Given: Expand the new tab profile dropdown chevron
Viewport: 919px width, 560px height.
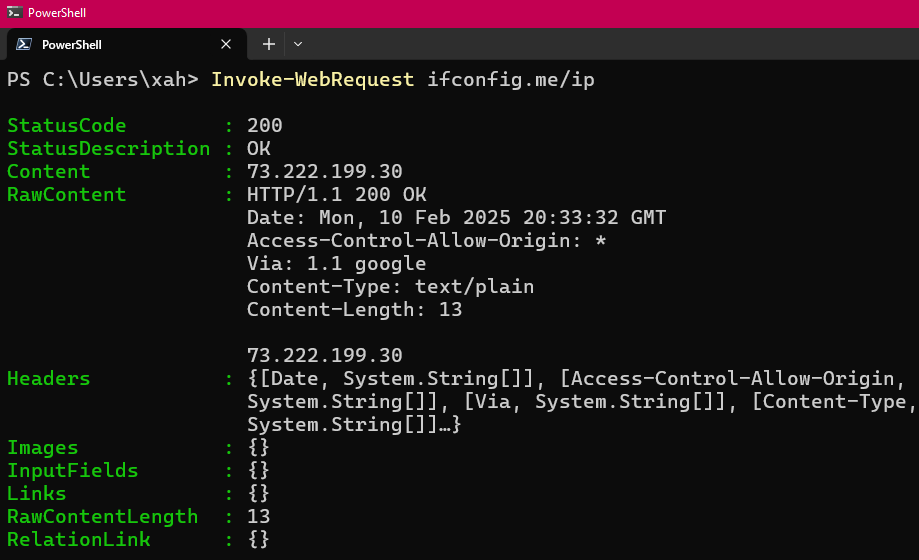Looking at the screenshot, I should click(x=298, y=44).
